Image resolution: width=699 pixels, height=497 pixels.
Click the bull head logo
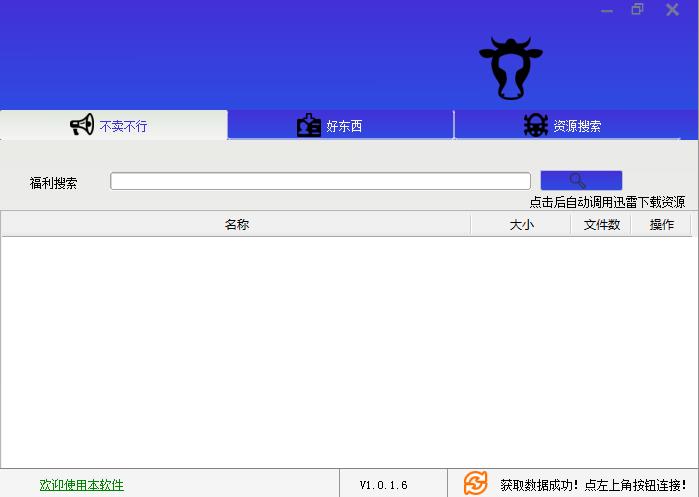coord(510,68)
